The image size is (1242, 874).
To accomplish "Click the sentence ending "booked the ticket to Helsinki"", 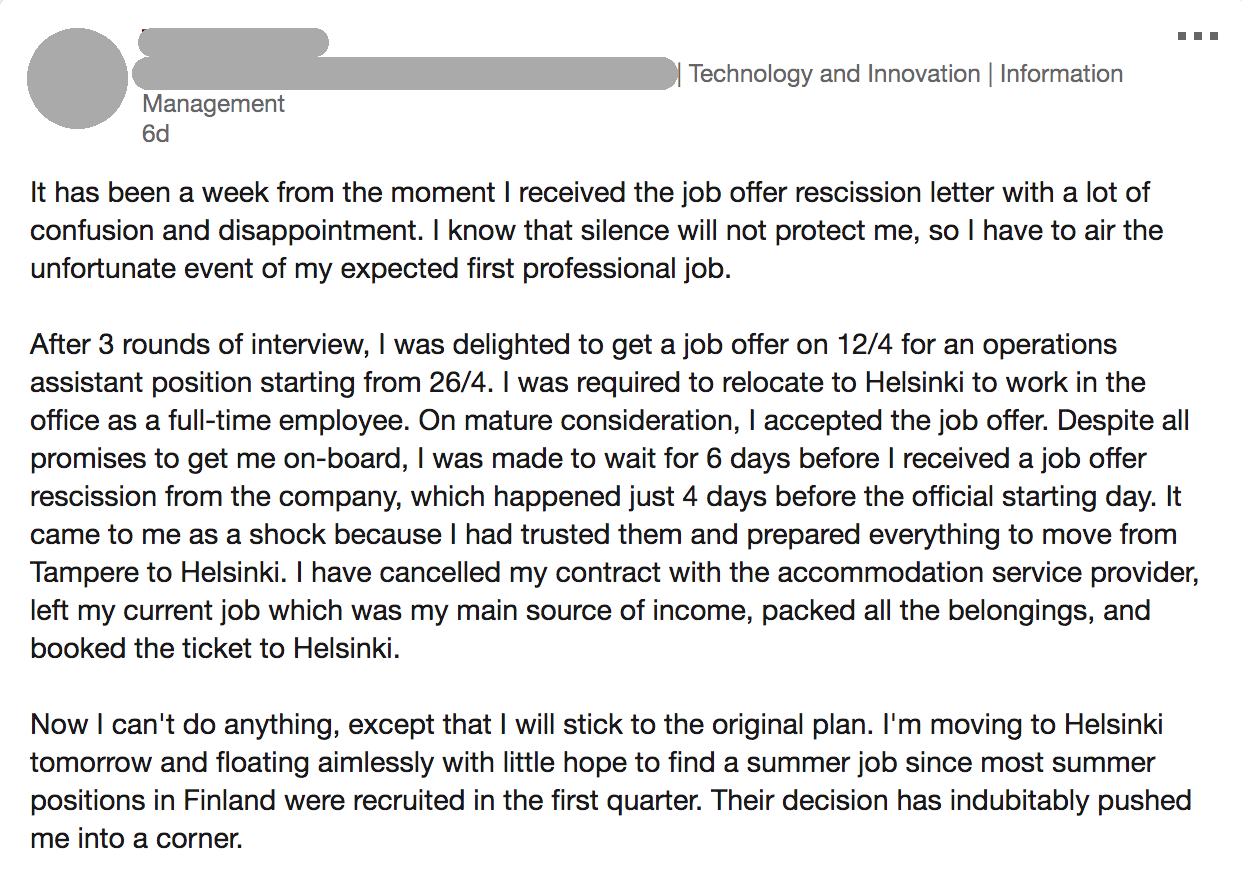I will (214, 649).
